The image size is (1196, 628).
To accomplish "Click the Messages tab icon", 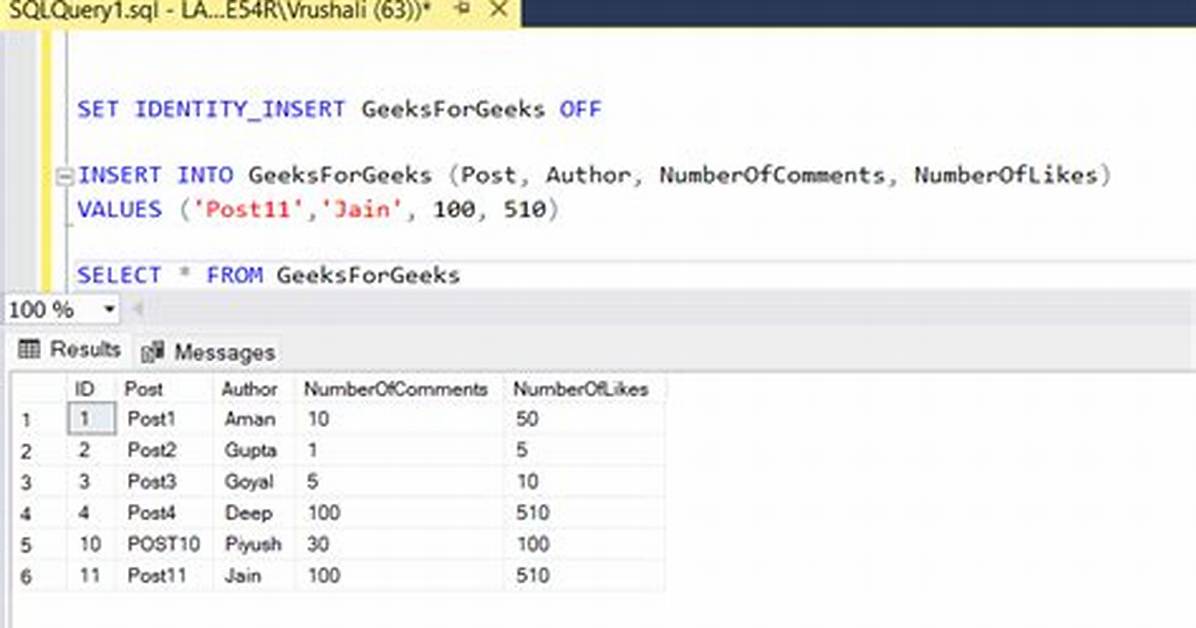I will 153,352.
